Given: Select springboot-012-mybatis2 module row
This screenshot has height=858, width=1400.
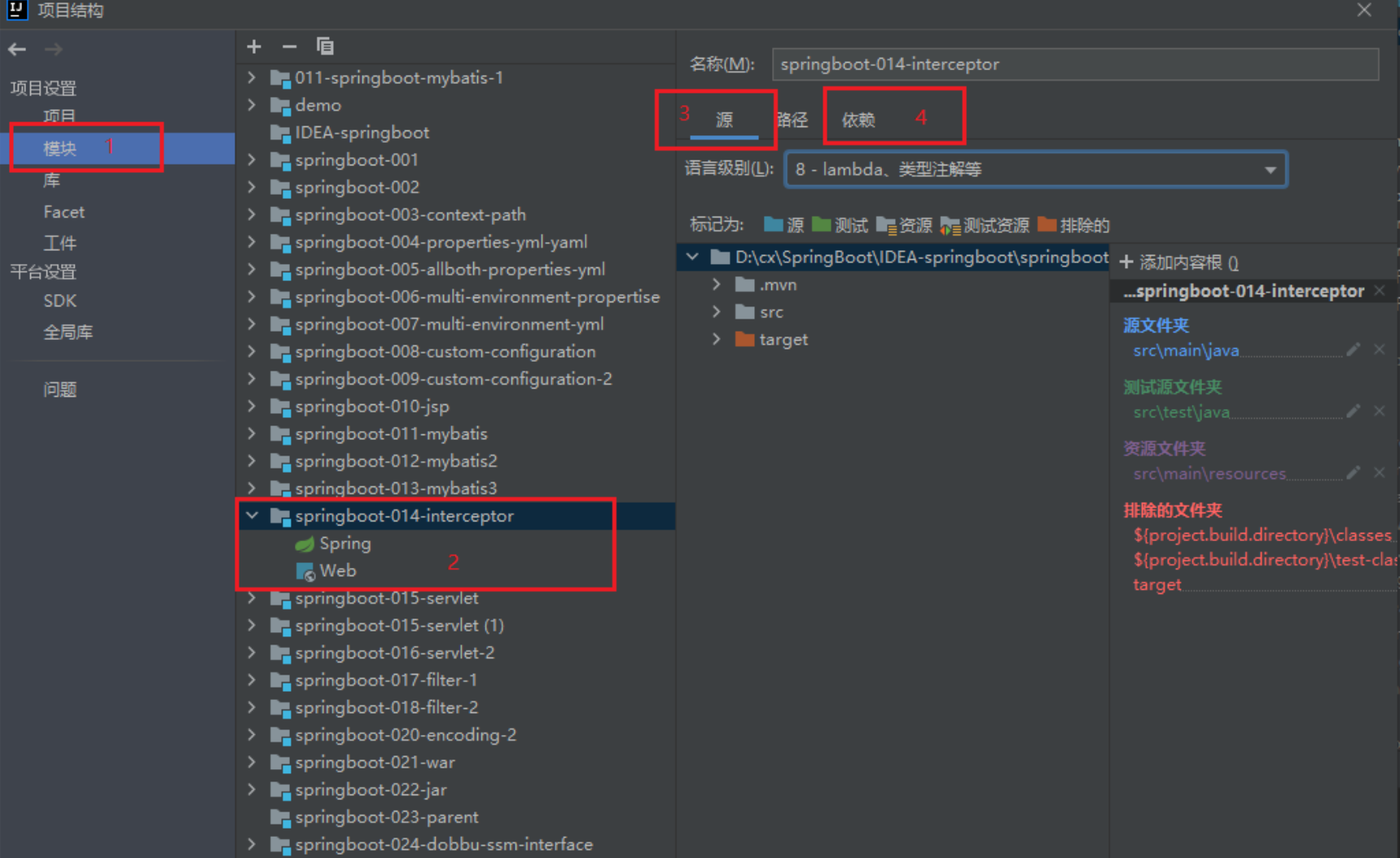Looking at the screenshot, I should [456, 461].
